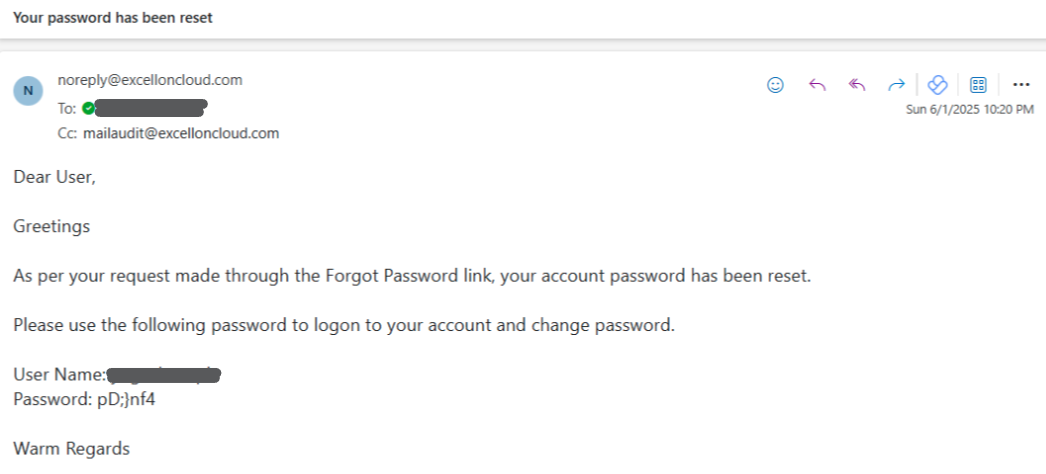Open the More actions ellipsis menu

(x=1021, y=85)
